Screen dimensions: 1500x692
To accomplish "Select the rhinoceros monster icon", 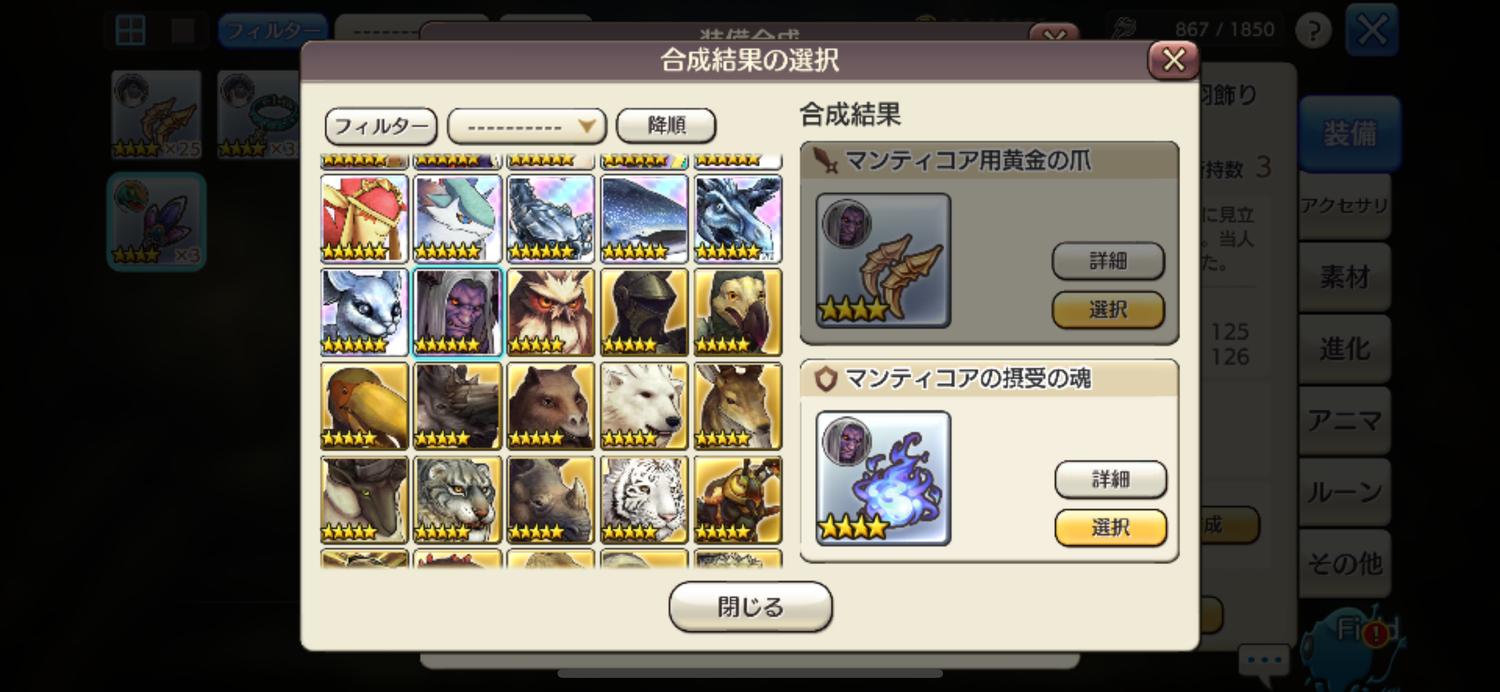I will [551, 499].
